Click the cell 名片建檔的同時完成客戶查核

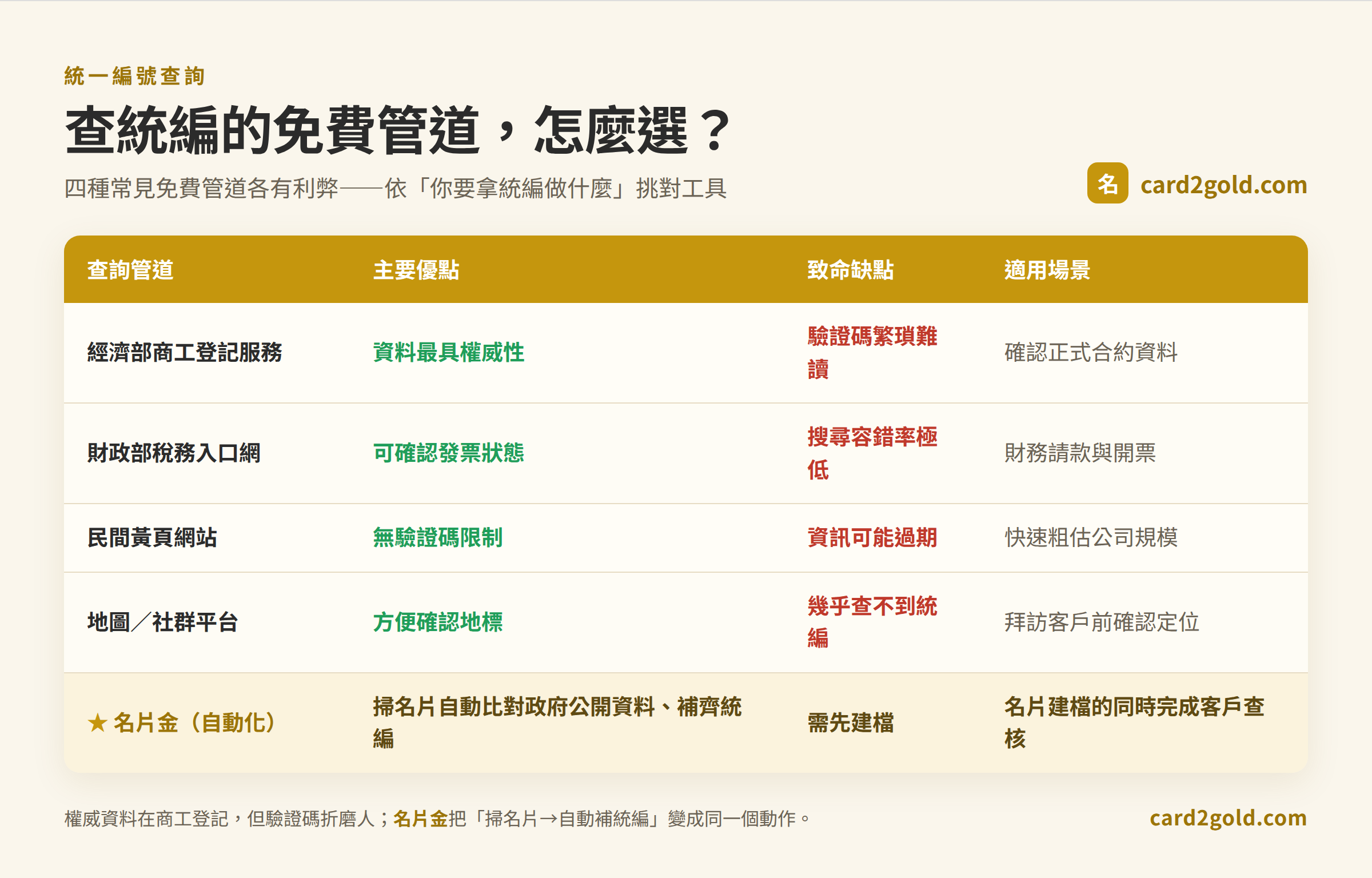click(1135, 723)
